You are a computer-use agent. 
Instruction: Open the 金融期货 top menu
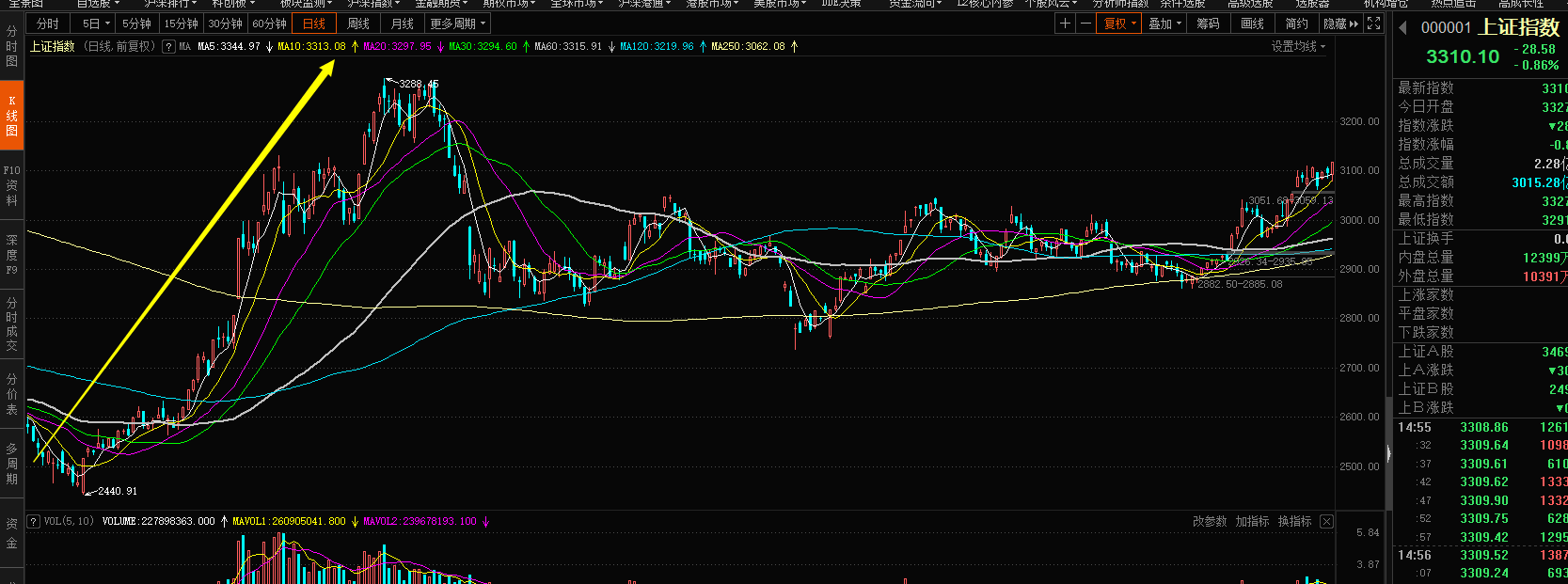442,4
